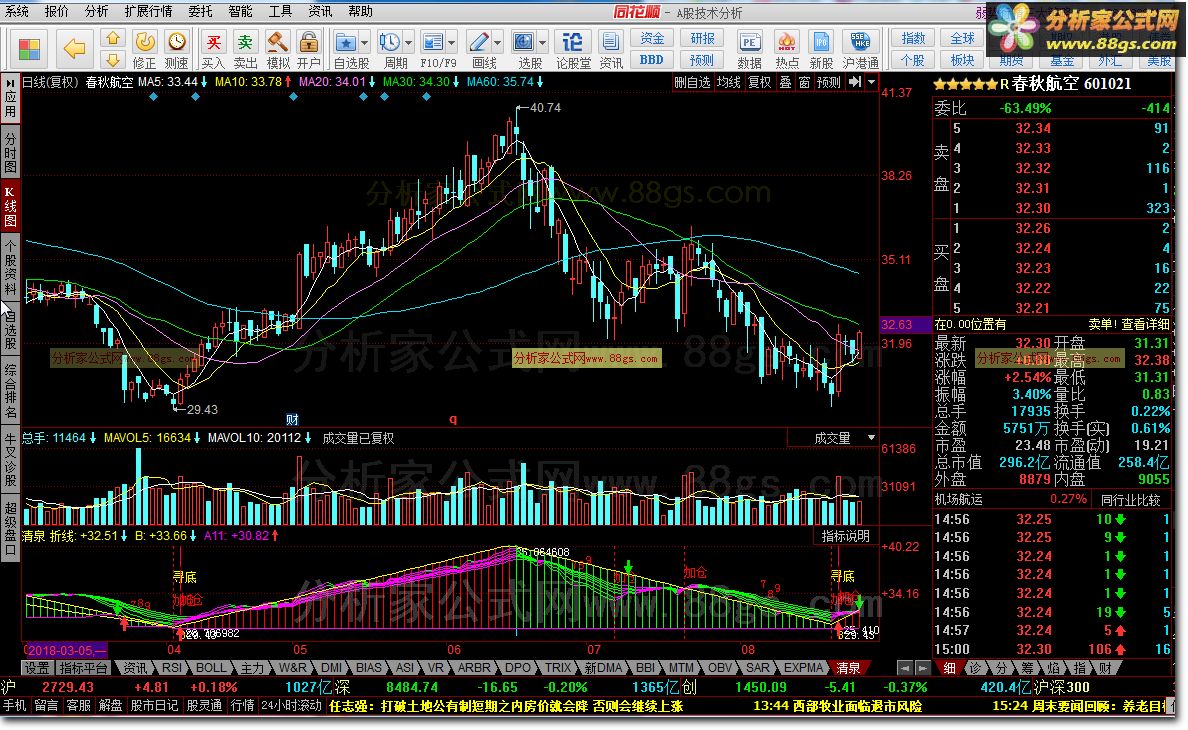Open the chart header small dropdown triangle
Screen dimensions: 1188x730
click(871, 82)
